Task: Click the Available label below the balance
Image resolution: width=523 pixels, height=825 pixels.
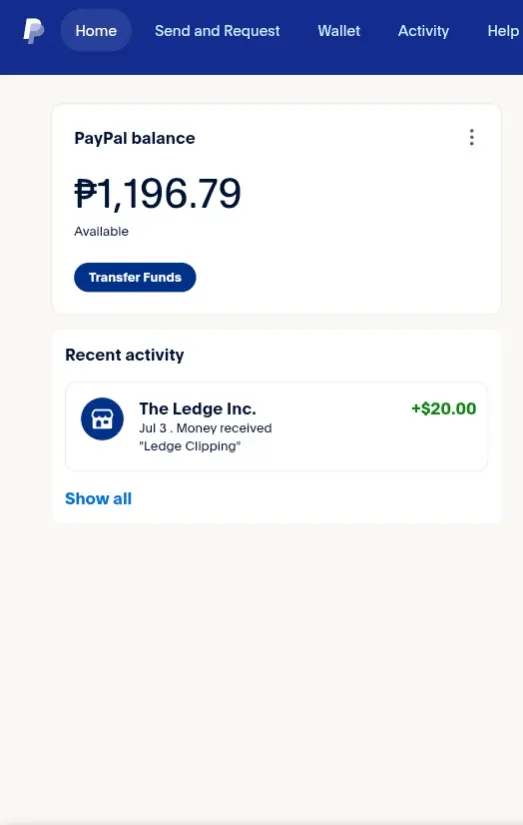Action: (101, 232)
